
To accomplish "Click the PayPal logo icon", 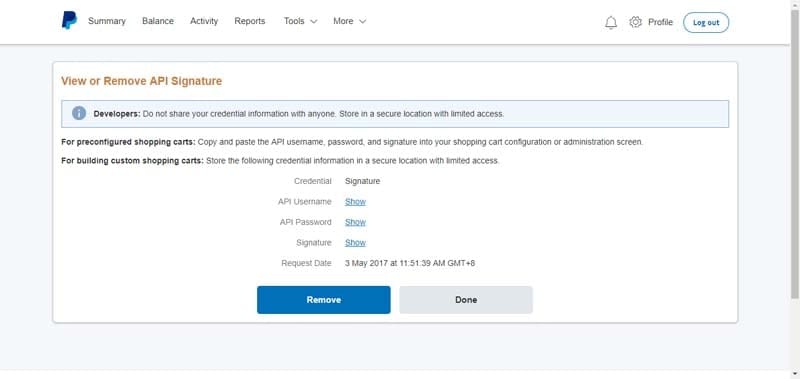I will [69, 21].
